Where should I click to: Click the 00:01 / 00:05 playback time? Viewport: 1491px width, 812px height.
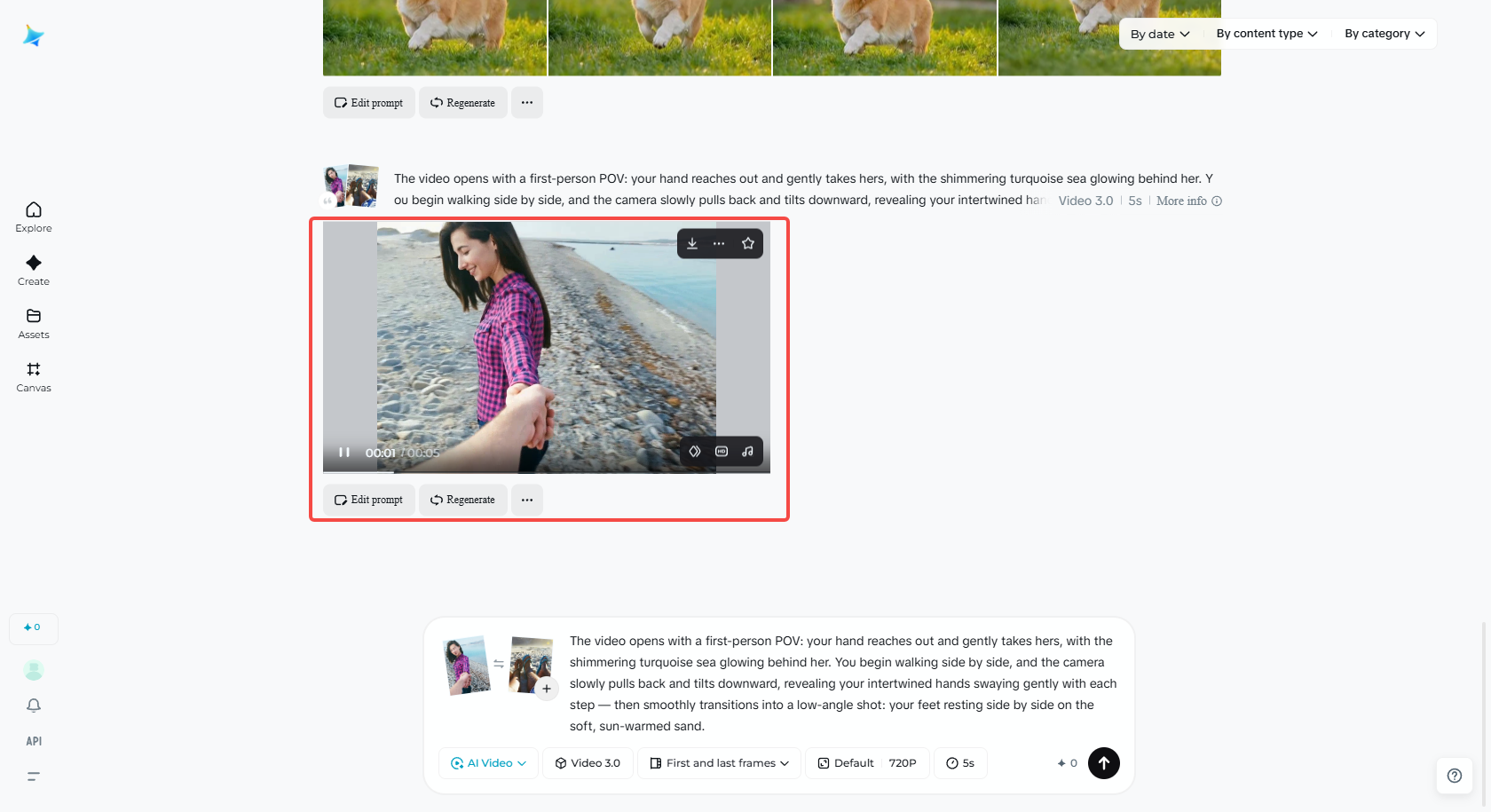coord(402,453)
